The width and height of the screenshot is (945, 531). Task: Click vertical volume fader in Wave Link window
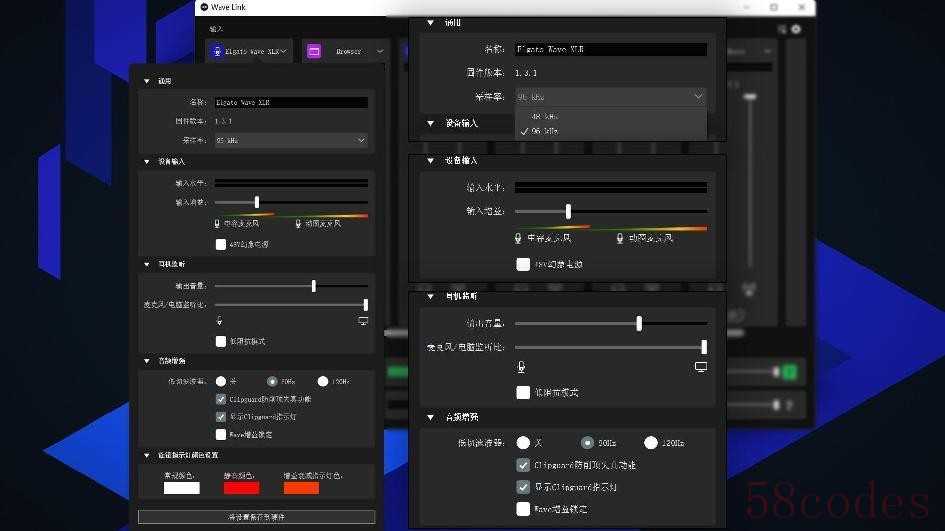pyautogui.click(x=750, y=96)
